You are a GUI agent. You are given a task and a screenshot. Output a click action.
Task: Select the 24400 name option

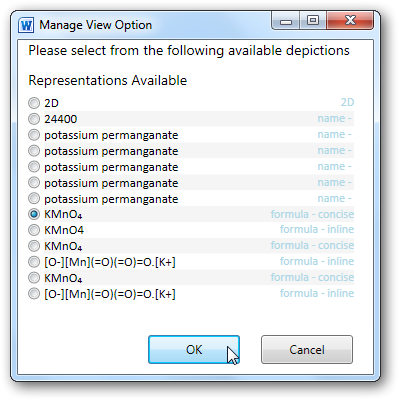[x=34, y=119]
